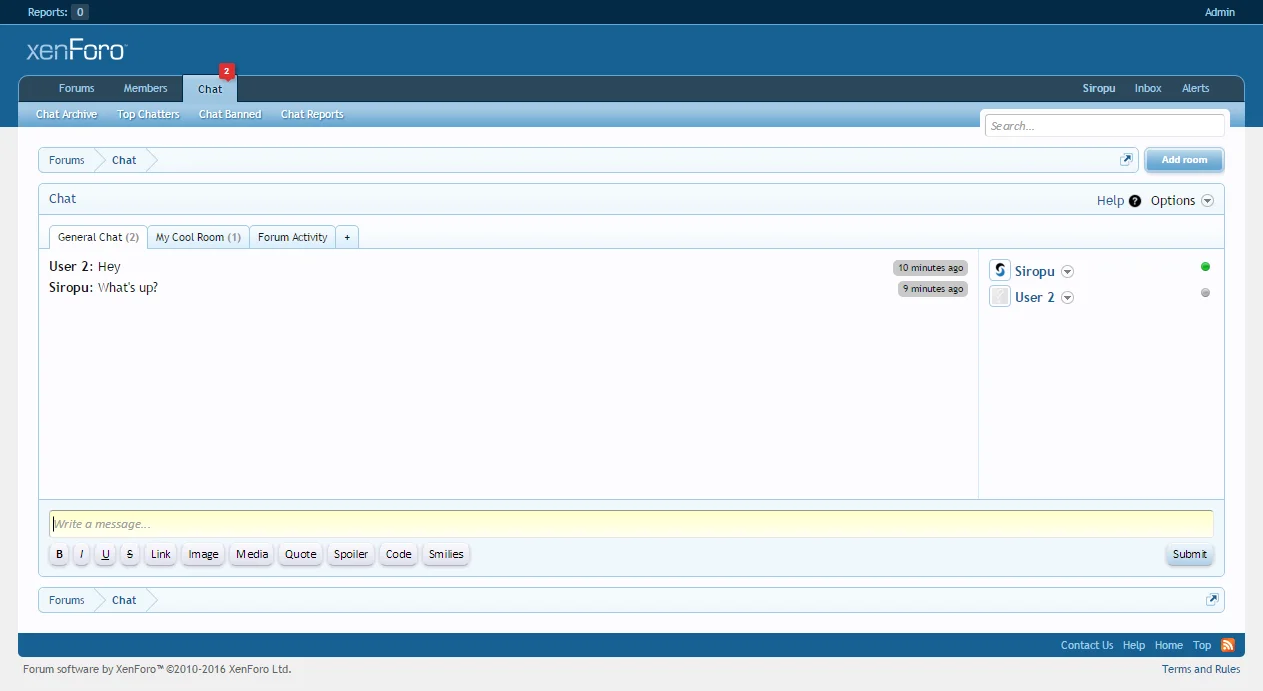
Task: Focus the Write a message input field
Action: click(630, 524)
